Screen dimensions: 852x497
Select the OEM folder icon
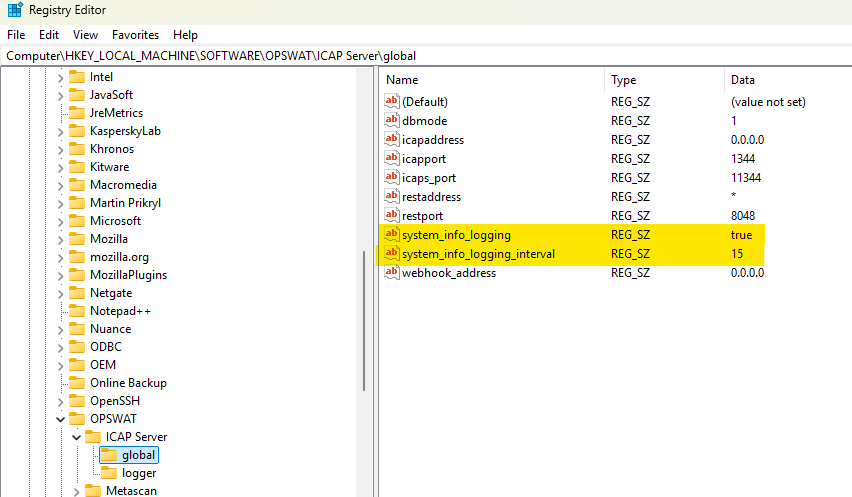coord(77,364)
